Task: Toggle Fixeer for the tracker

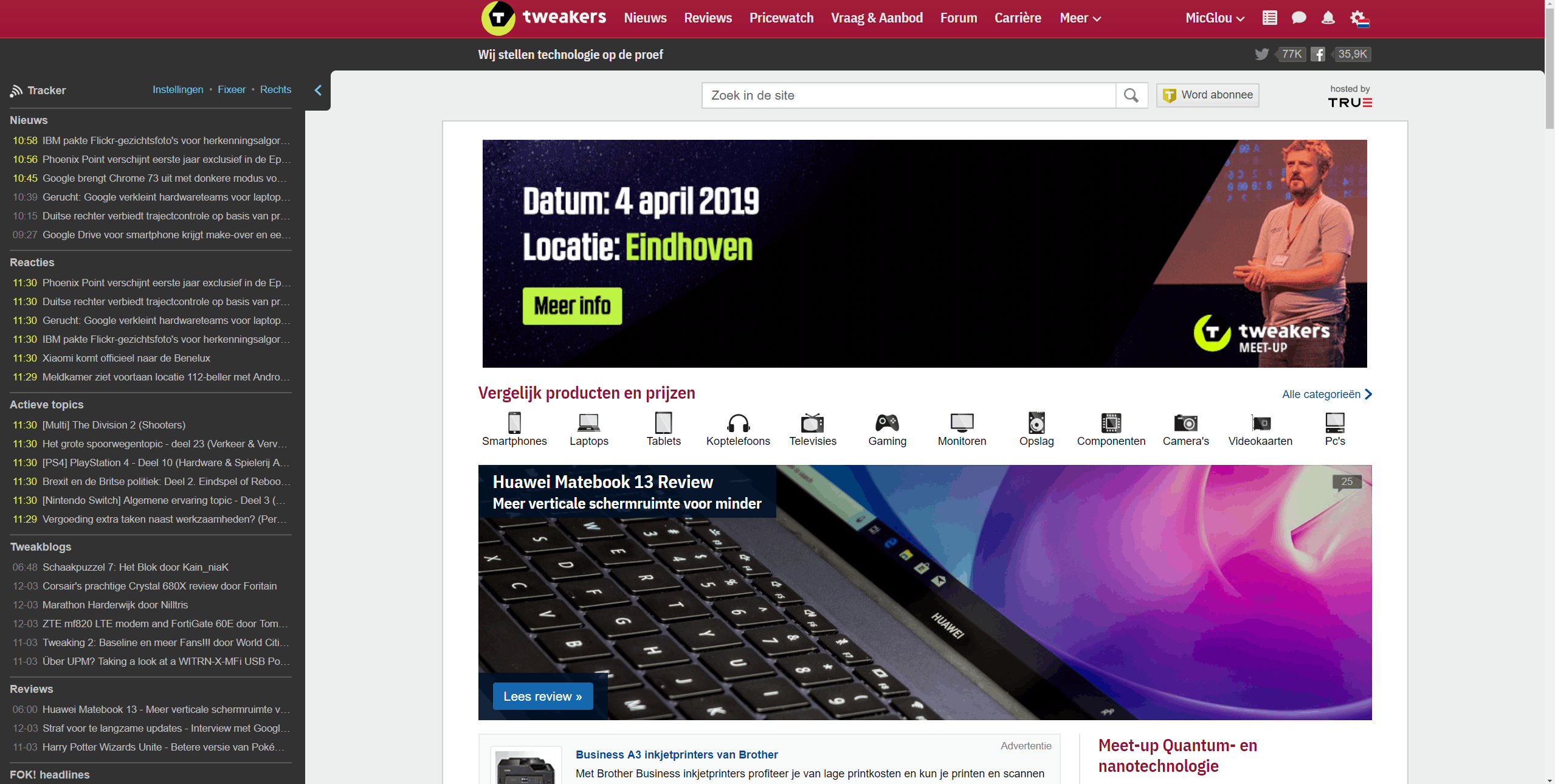Action: click(x=232, y=89)
